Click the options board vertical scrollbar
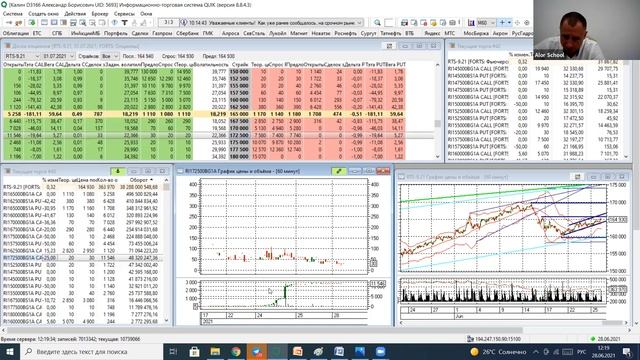This screenshot has width=640, height=360. coord(438,110)
